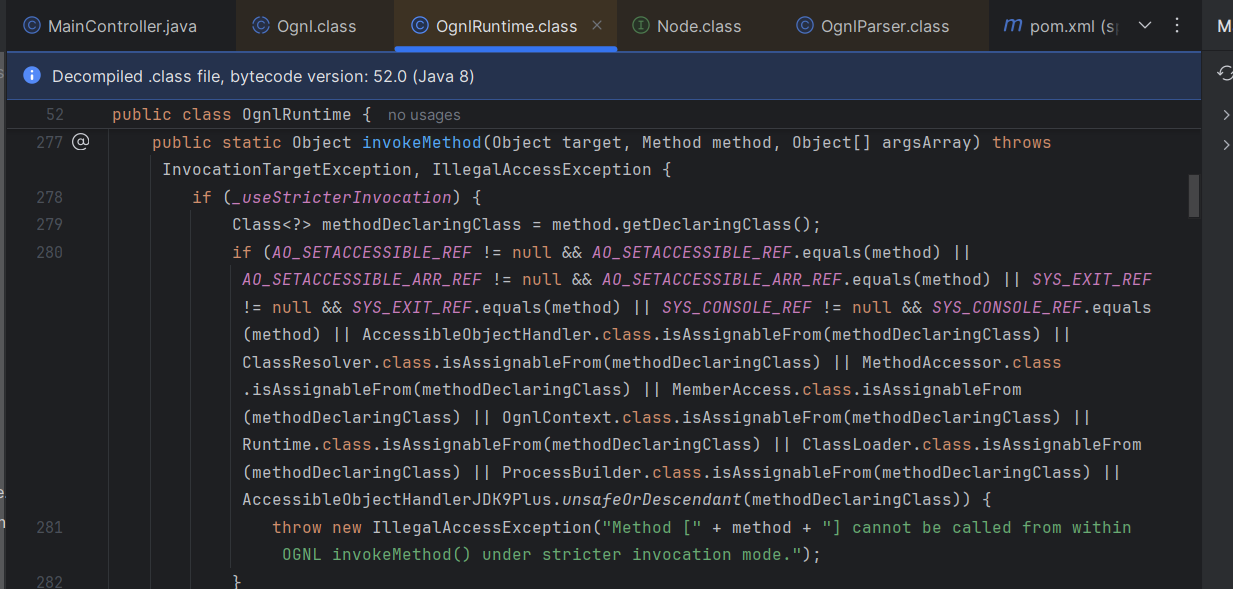This screenshot has height=589, width=1233.
Task: Click line number 278 in gutter
Action: (x=49, y=197)
